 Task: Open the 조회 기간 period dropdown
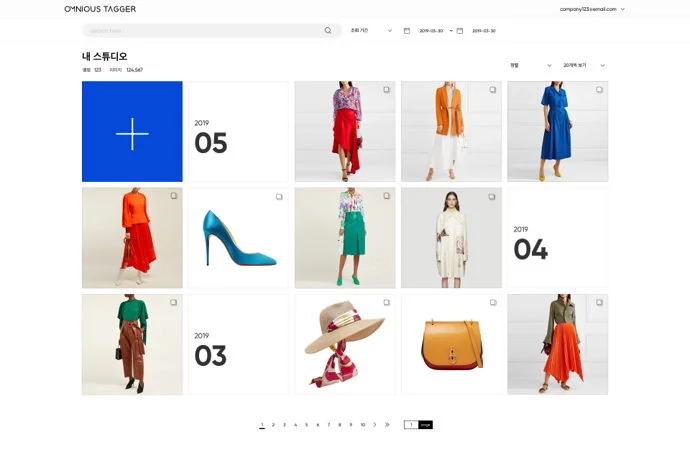(371, 30)
